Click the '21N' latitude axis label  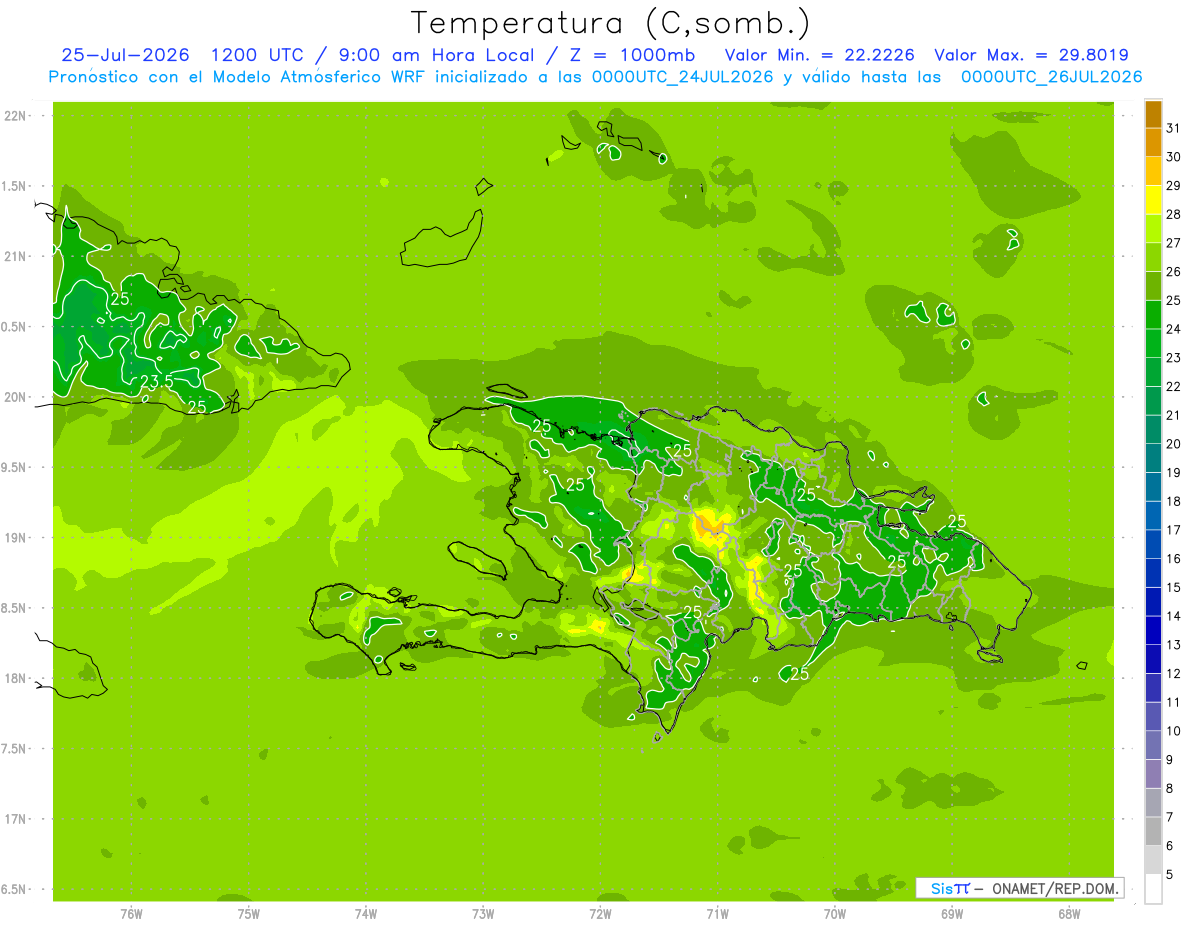click(x=14, y=256)
